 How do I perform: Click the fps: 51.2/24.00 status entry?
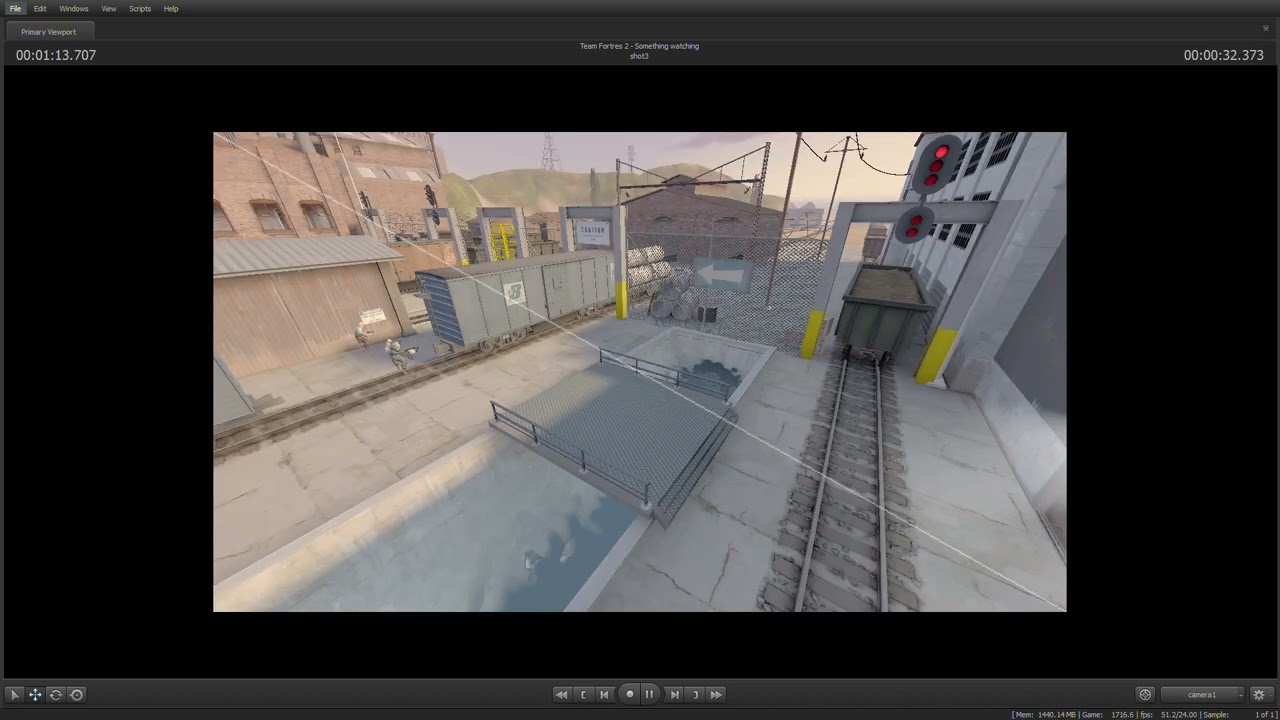point(1169,715)
